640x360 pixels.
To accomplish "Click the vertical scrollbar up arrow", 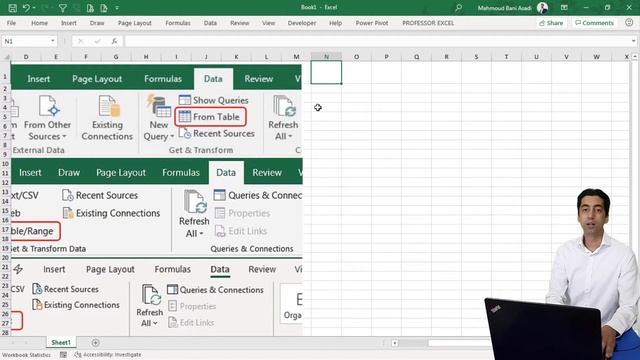I will [x=636, y=57].
